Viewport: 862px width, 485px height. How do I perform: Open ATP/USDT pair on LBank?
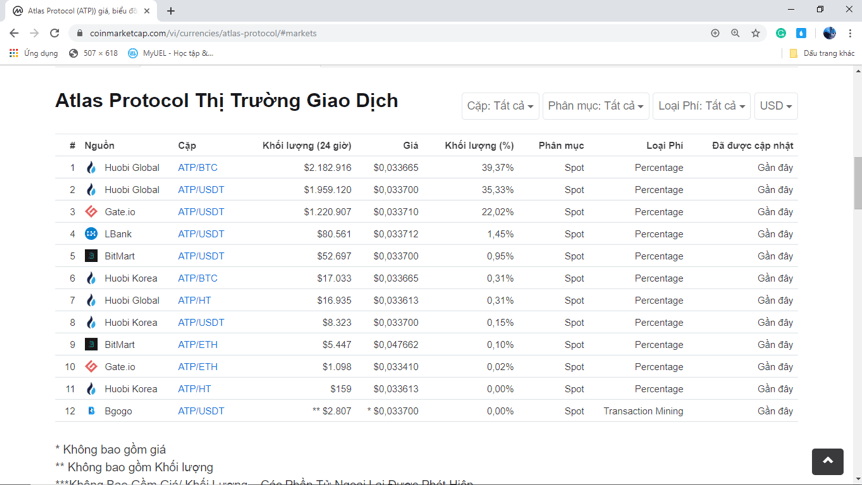(x=201, y=234)
